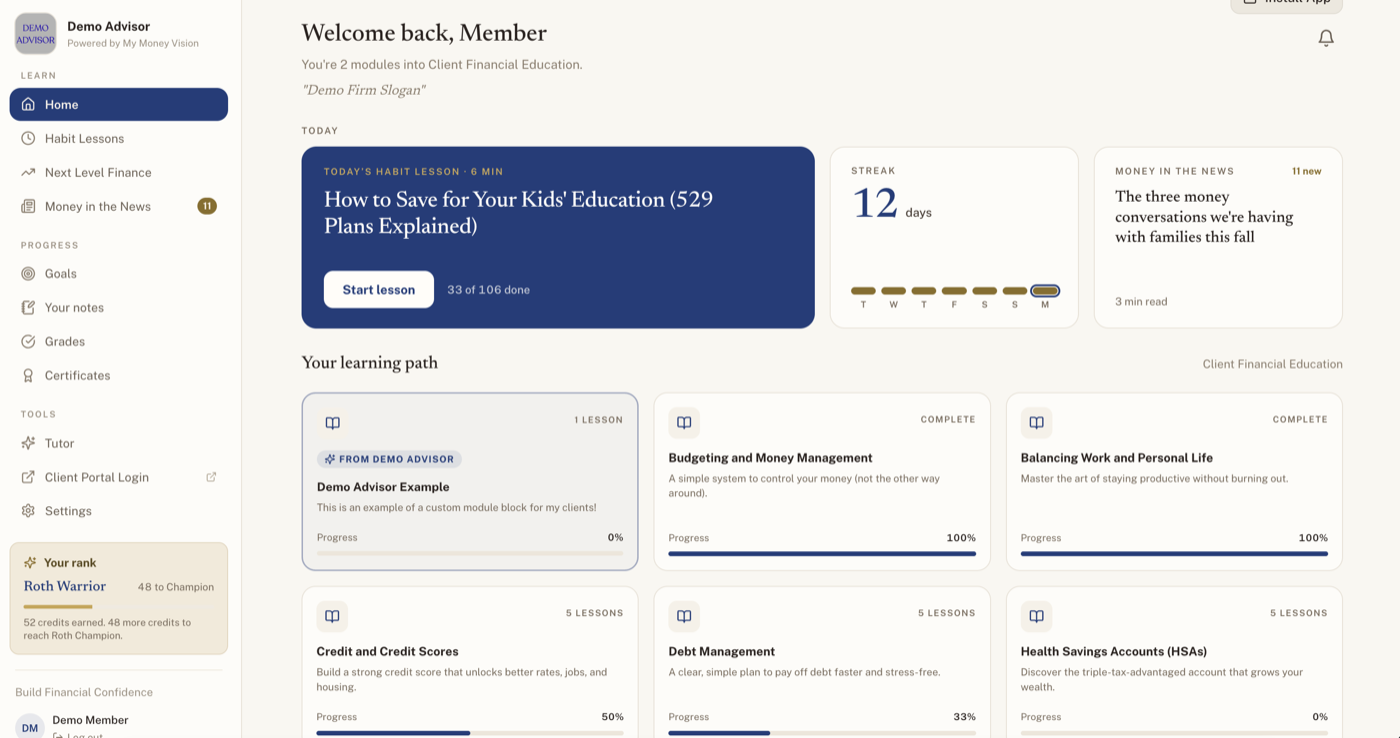Click the book icon on Demo Advisor Example card
Viewport: 1400px width, 738px height.
[333, 423]
